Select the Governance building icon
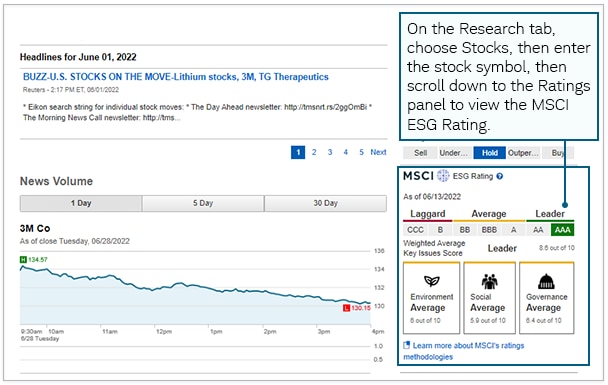Viewport: 608px width, 385px height. click(546, 281)
